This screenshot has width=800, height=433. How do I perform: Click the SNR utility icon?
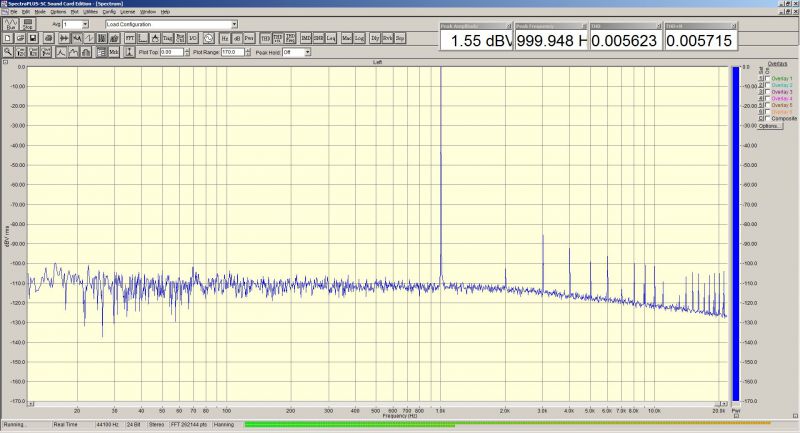click(318, 38)
